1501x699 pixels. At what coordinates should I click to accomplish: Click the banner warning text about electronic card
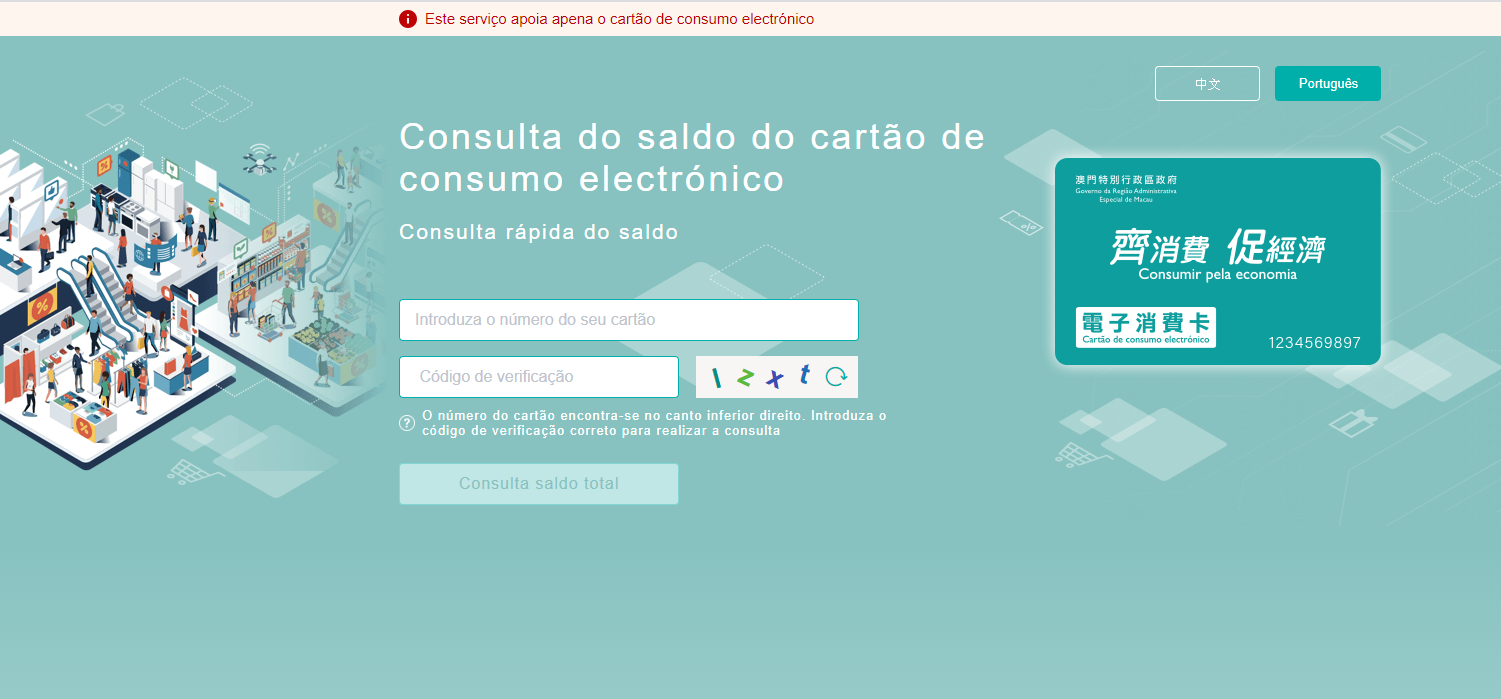619,19
